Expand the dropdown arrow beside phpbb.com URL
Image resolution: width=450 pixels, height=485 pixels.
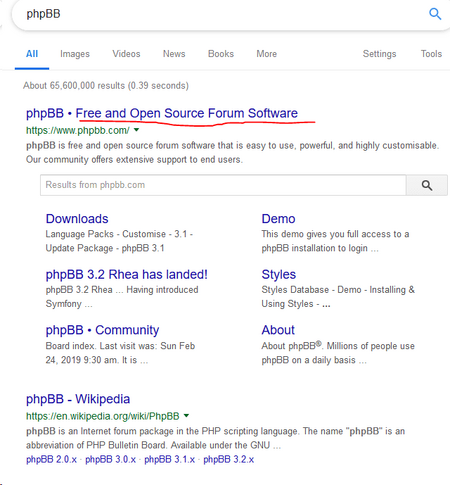[x=136, y=130]
